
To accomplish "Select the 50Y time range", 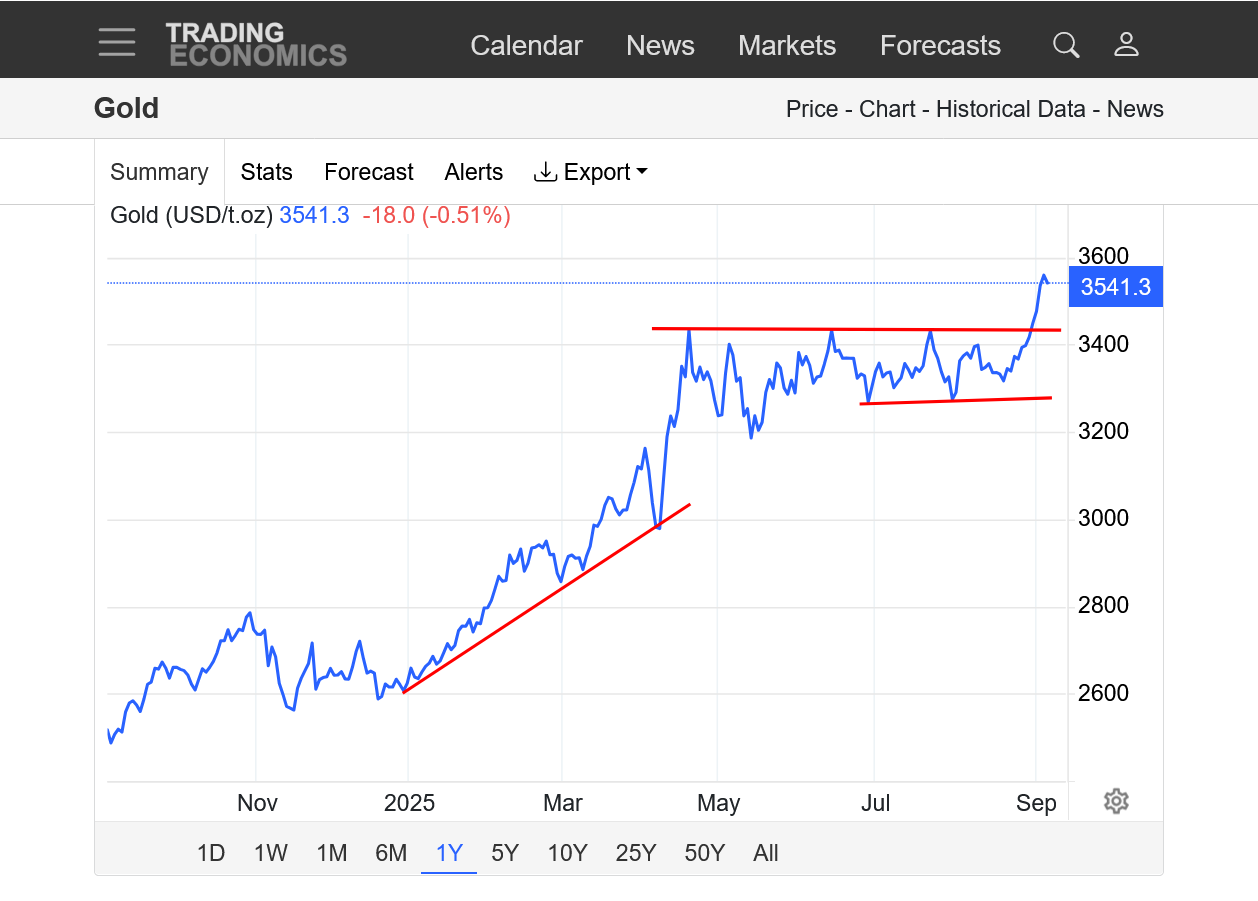I will [x=705, y=853].
